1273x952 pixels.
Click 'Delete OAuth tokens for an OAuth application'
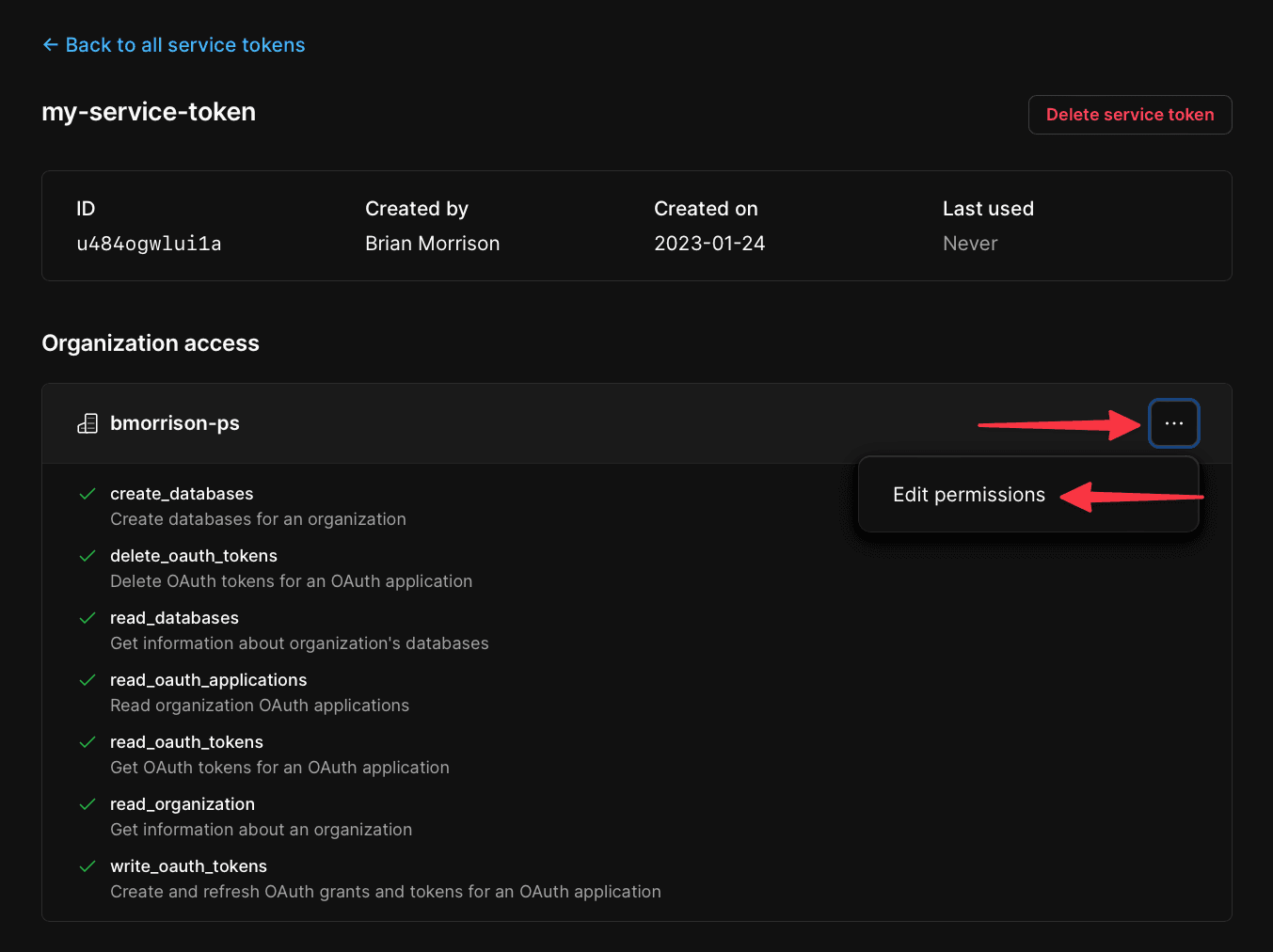click(291, 581)
